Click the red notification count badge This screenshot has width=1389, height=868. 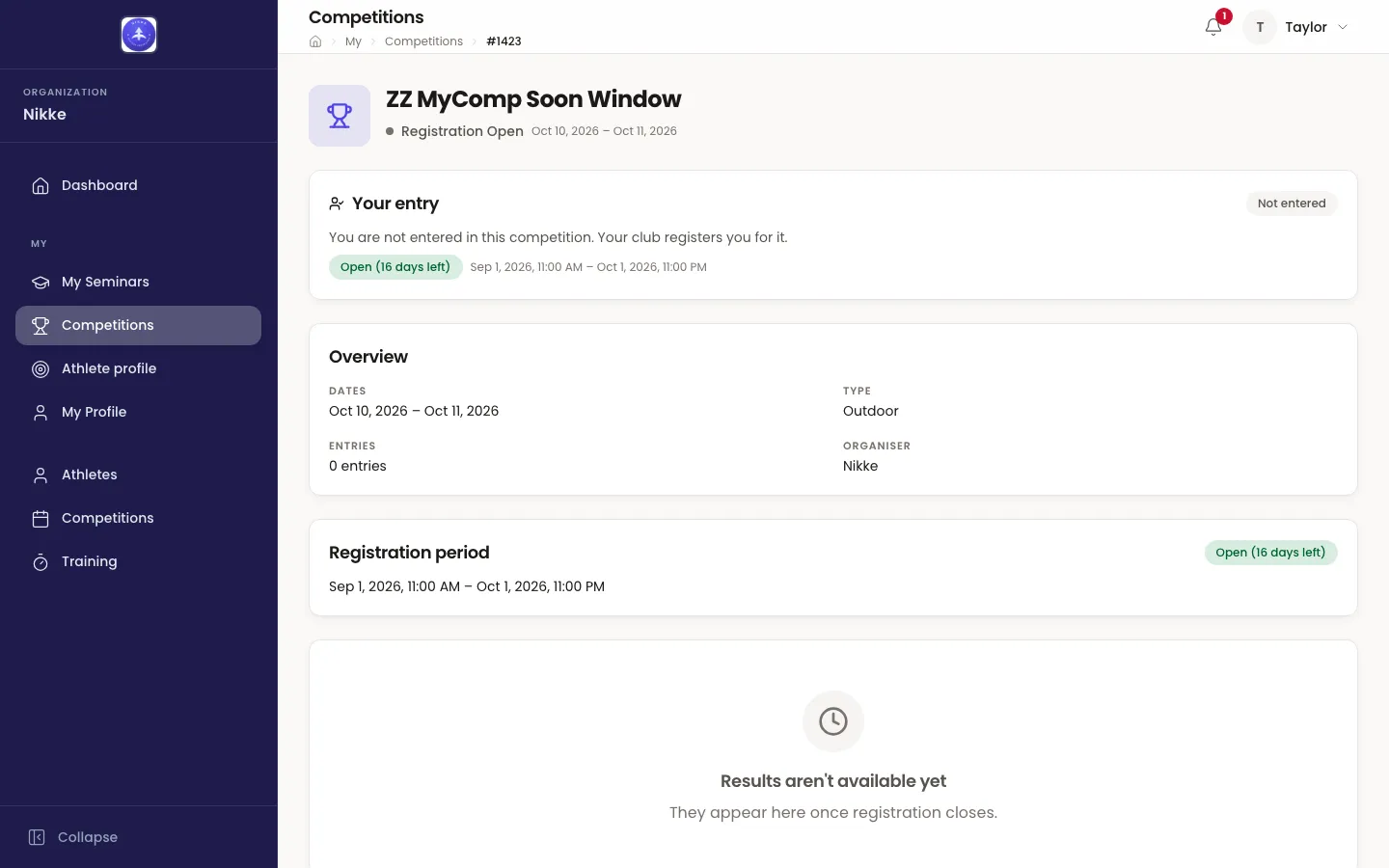(x=1224, y=16)
